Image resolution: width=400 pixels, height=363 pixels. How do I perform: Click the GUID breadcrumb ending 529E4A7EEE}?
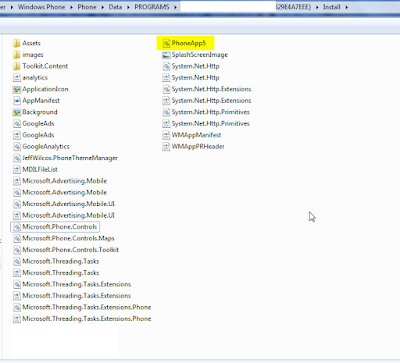pyautogui.click(x=293, y=7)
